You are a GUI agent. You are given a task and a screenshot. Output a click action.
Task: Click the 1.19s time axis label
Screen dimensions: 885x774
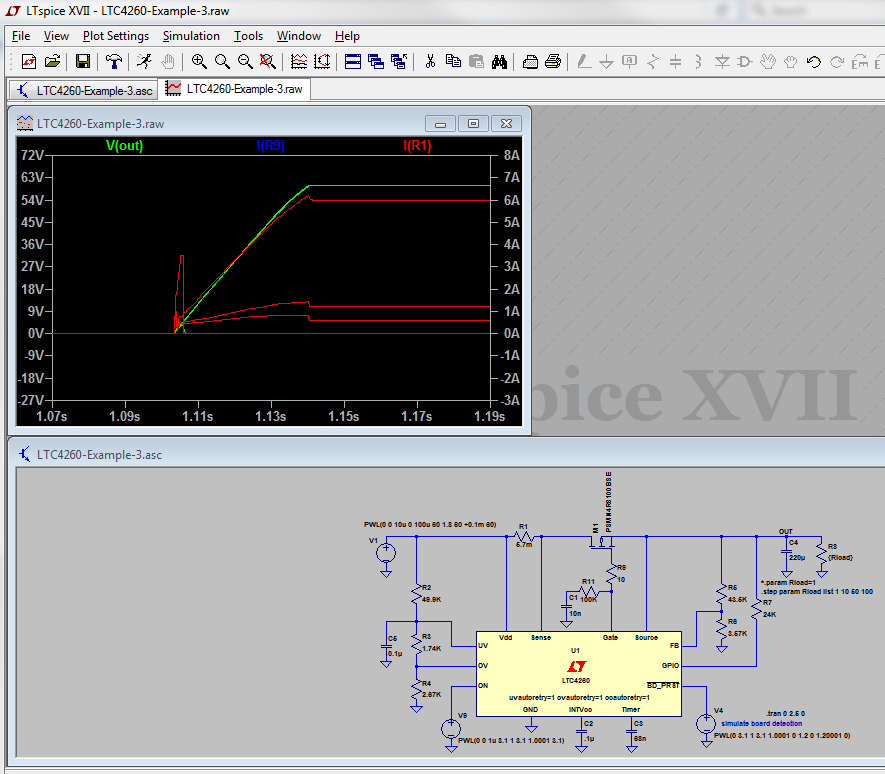click(x=489, y=417)
